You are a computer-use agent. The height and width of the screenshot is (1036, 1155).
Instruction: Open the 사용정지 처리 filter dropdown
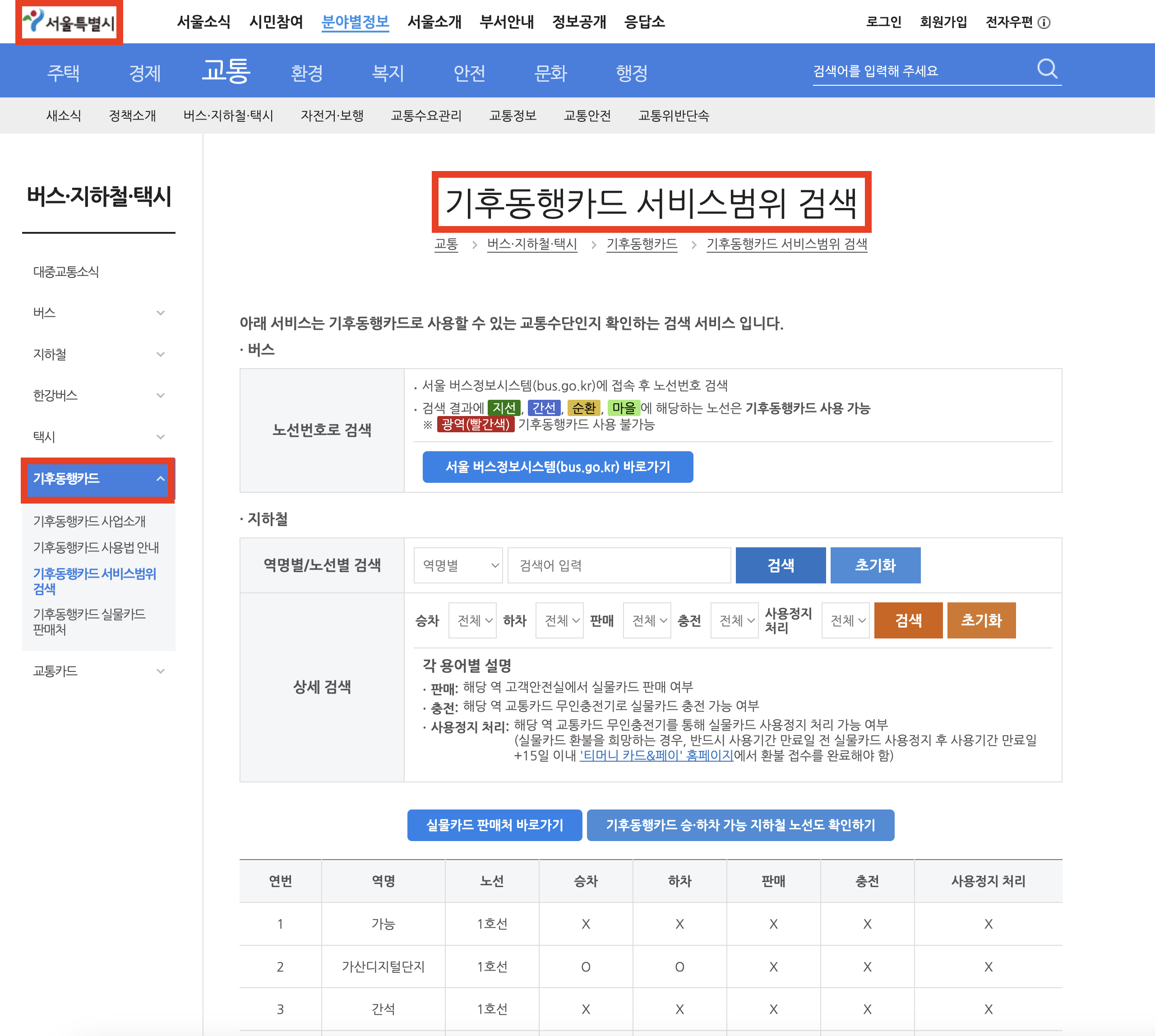[846, 620]
